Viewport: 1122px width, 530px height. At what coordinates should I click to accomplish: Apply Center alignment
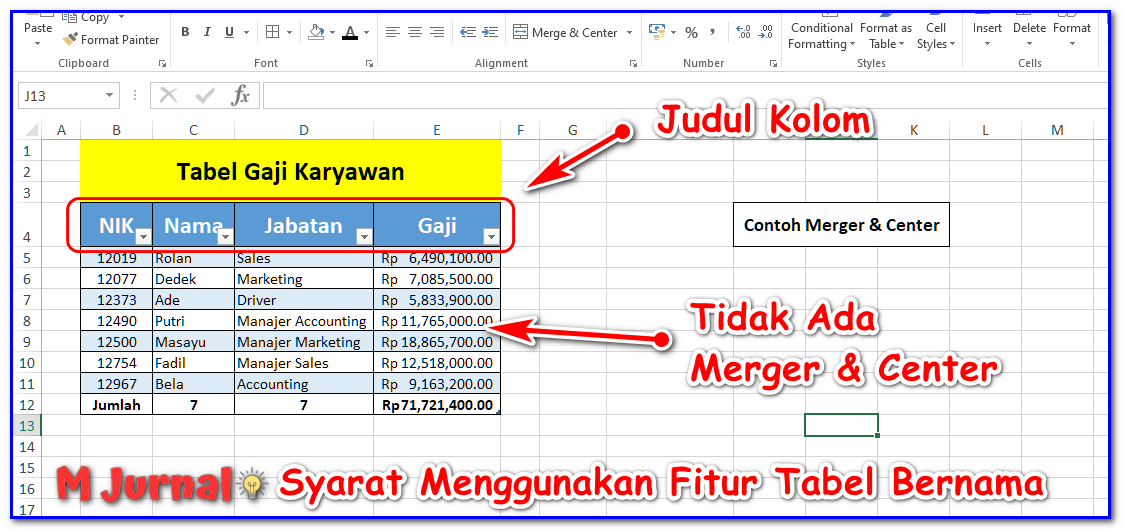415,32
